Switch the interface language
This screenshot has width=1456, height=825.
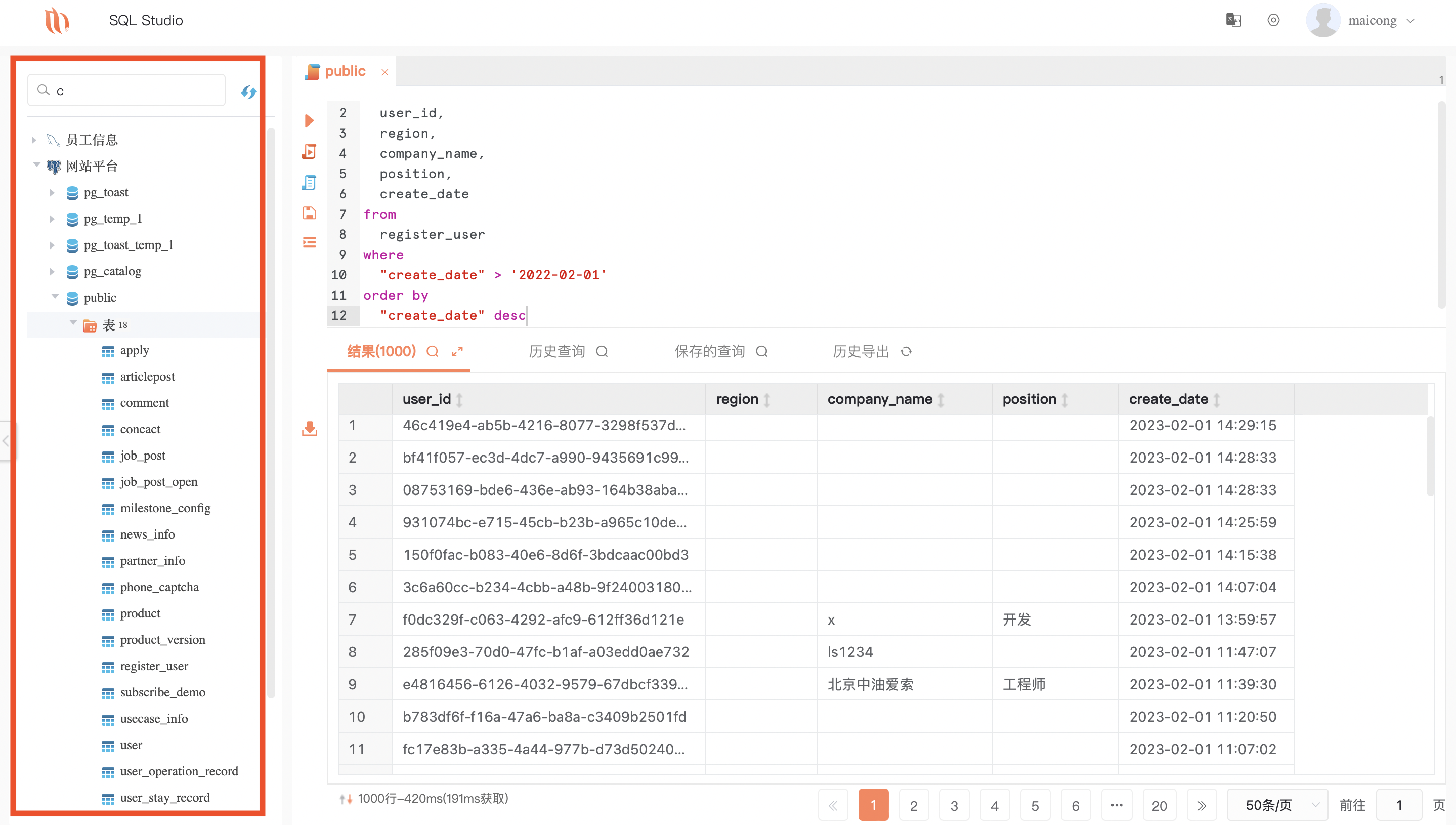1233,20
